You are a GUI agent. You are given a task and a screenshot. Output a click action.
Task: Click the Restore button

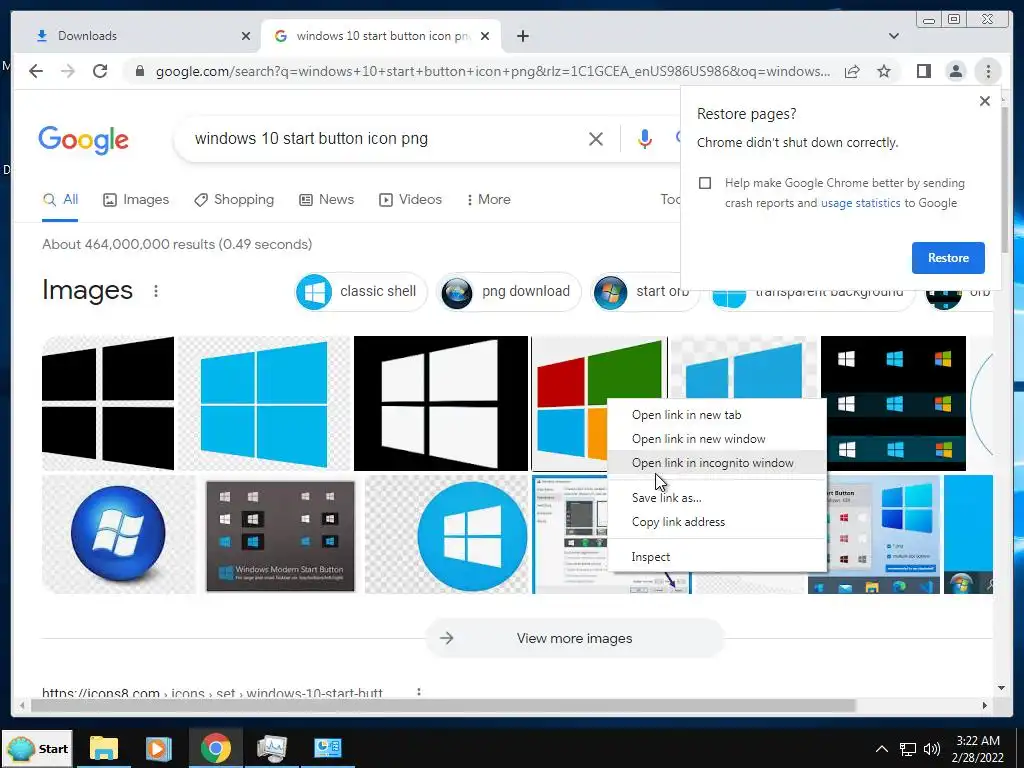point(948,258)
